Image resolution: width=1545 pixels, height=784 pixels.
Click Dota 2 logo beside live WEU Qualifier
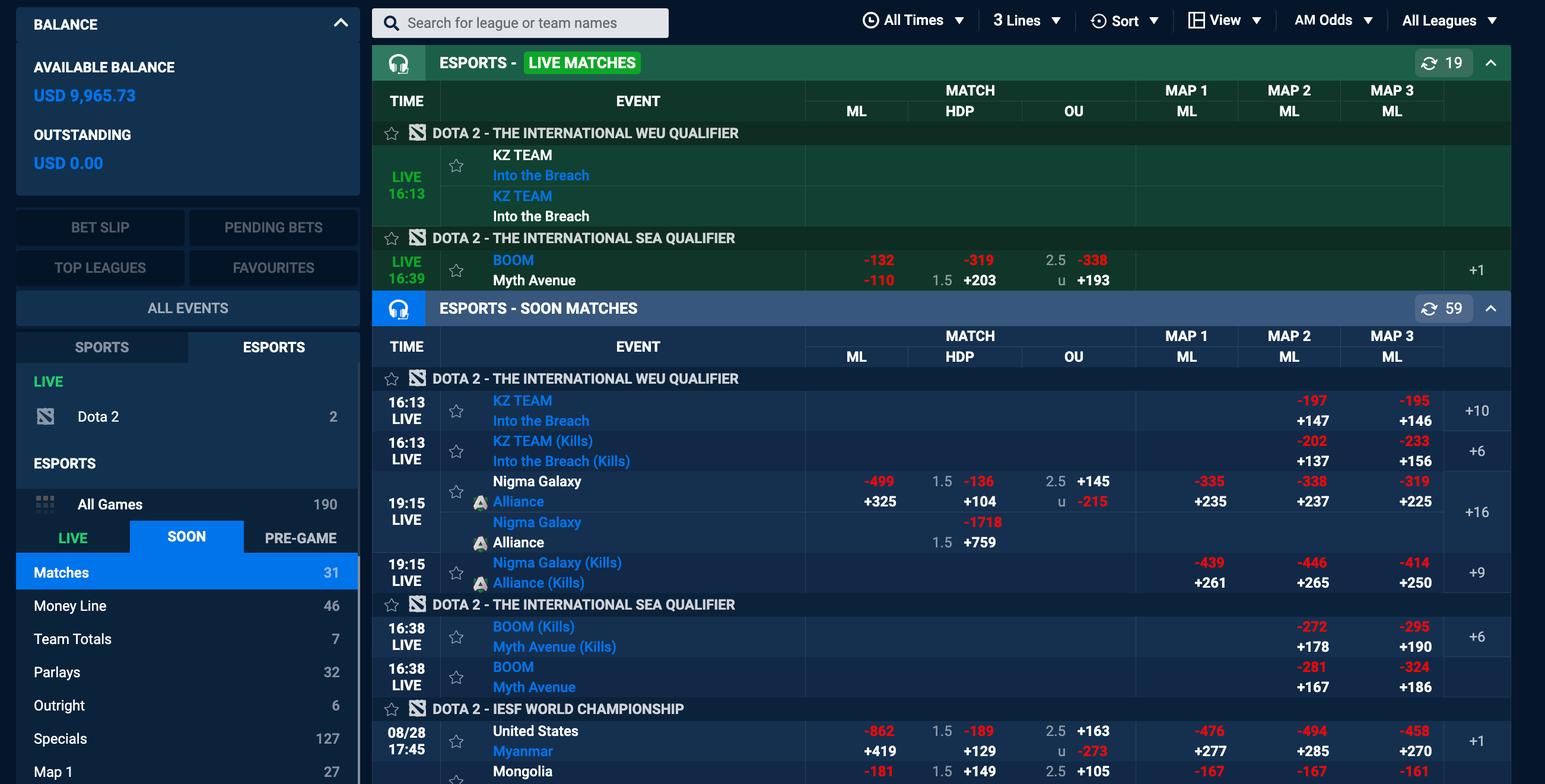click(x=418, y=132)
